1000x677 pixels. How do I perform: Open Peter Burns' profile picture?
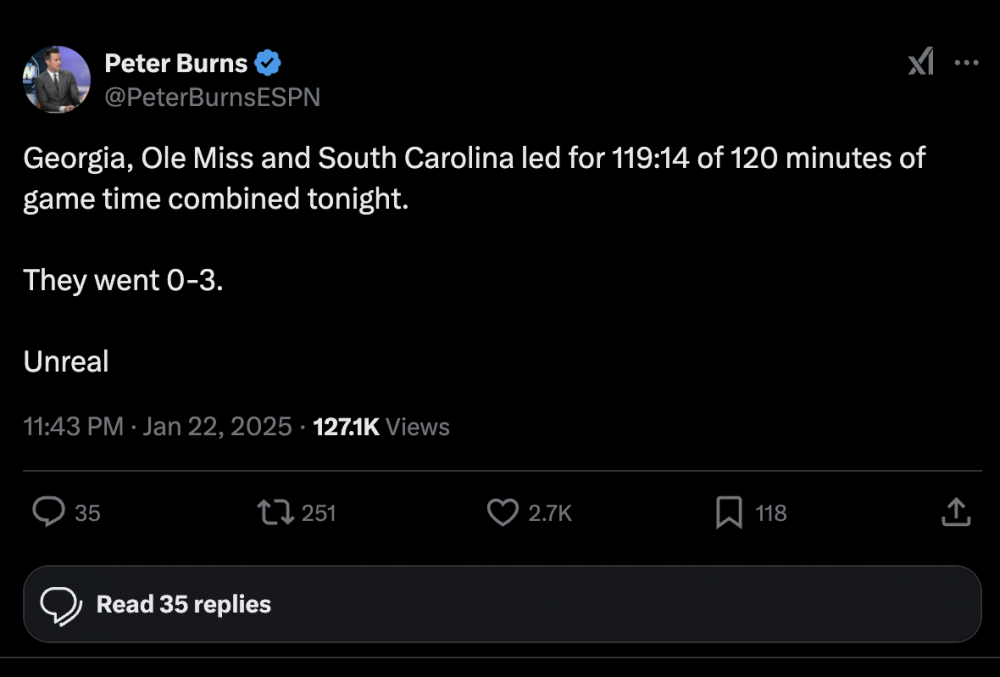tap(57, 80)
